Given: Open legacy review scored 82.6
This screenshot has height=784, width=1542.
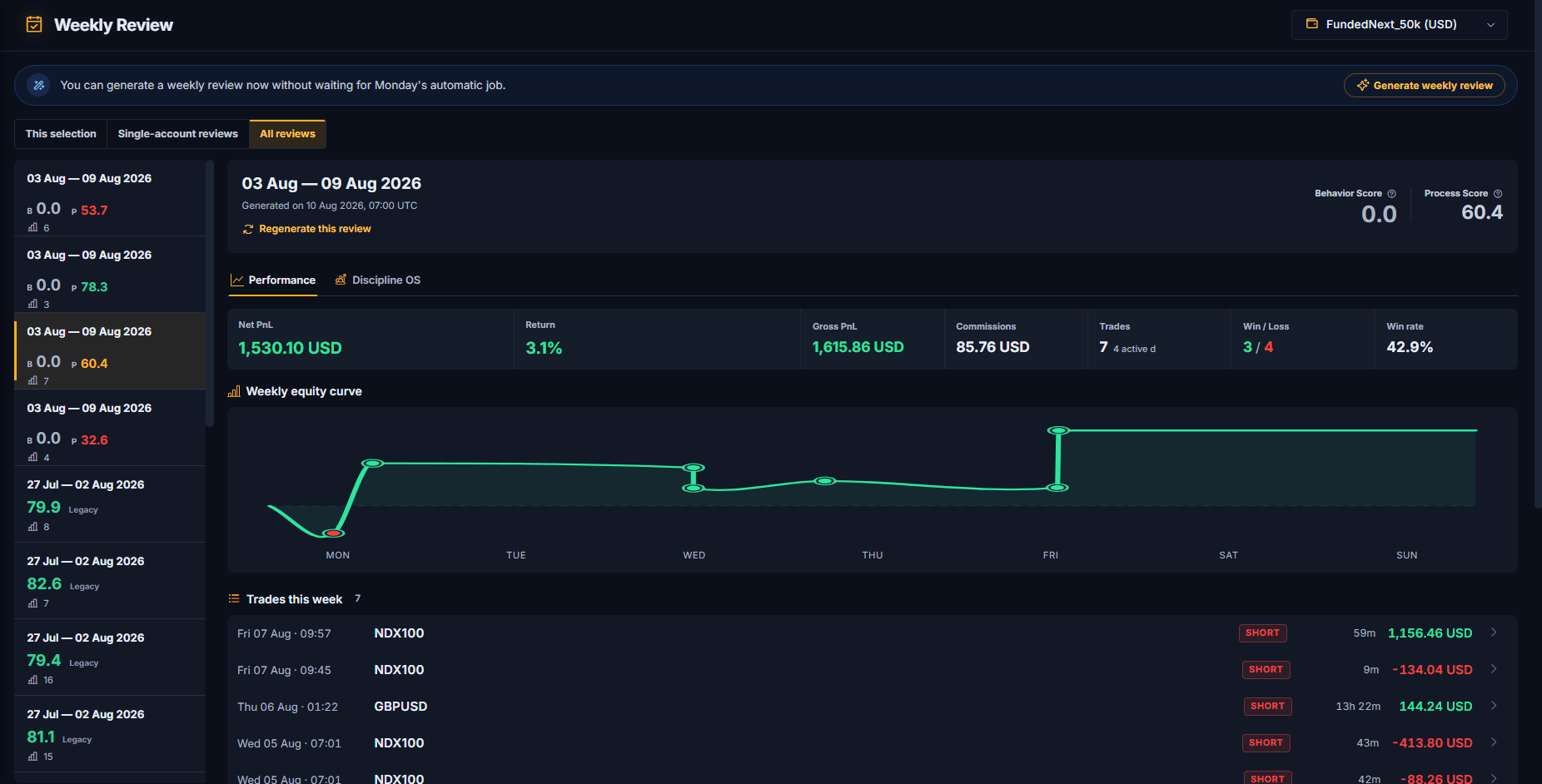Looking at the screenshot, I should tap(110, 581).
